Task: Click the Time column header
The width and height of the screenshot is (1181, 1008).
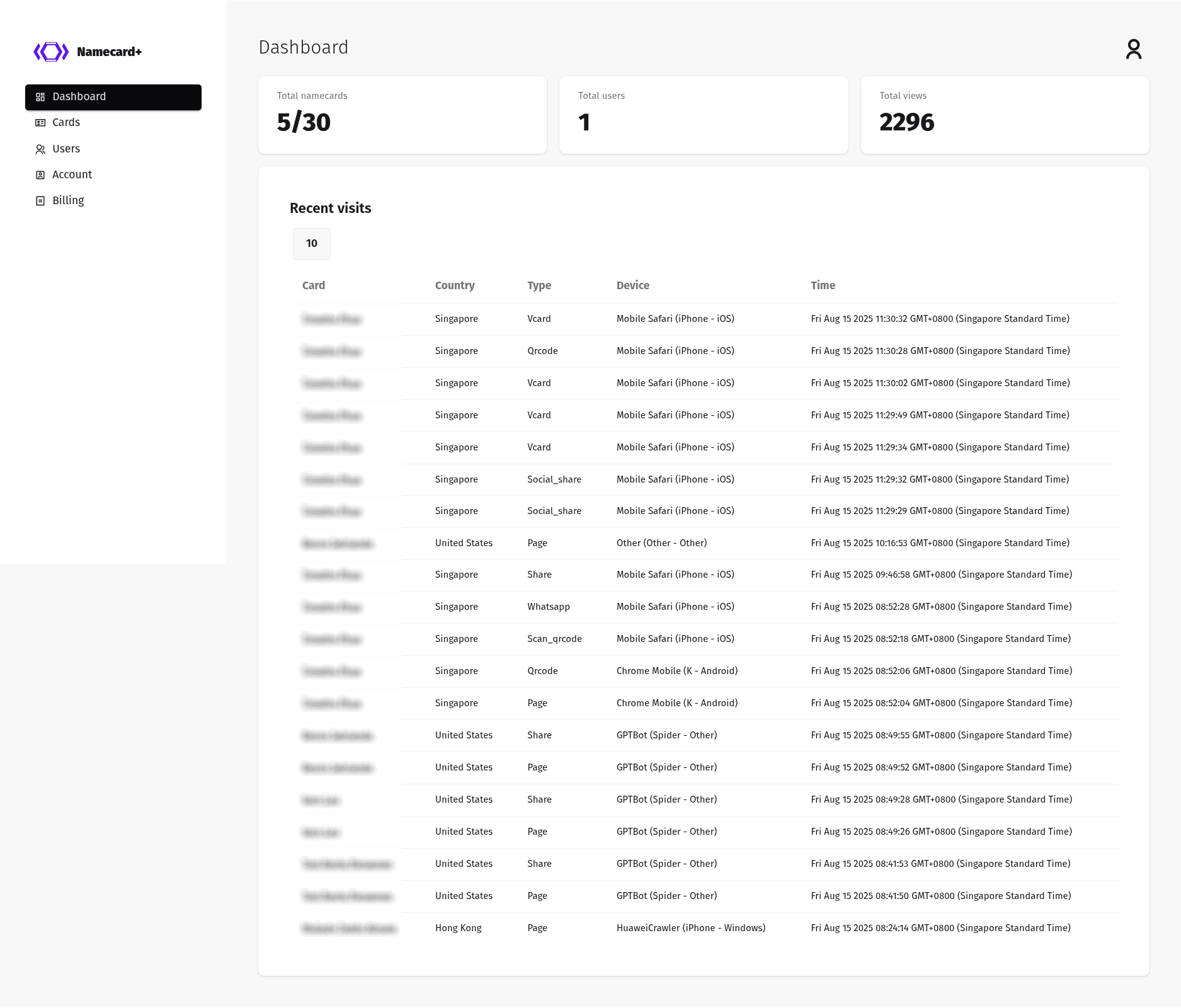Action: pos(823,285)
